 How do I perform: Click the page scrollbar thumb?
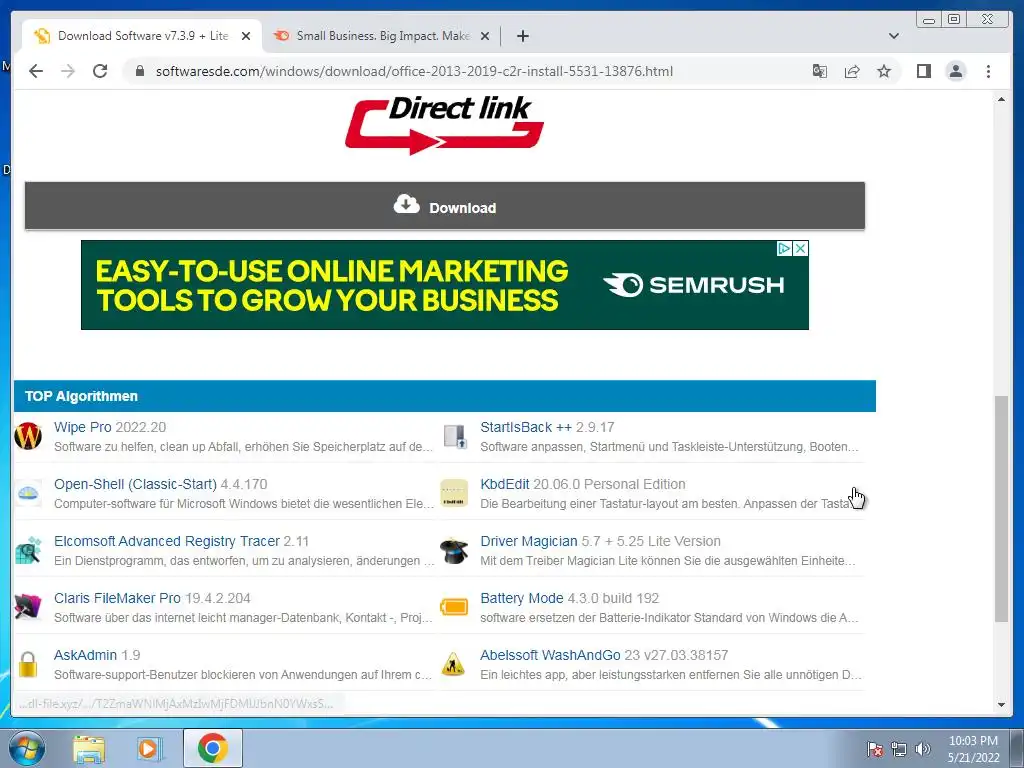[x=1001, y=508]
